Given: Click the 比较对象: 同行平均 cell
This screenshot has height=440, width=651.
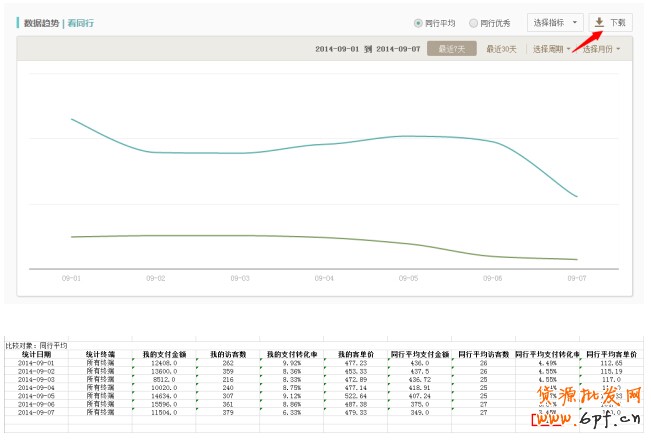Looking at the screenshot, I should (x=36, y=346).
